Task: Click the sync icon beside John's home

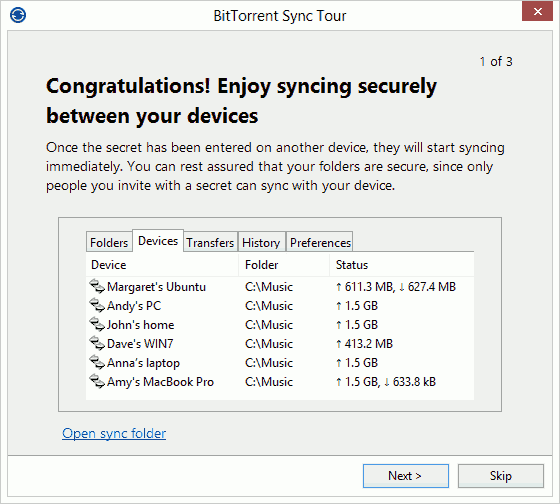Action: pyautogui.click(x=97, y=324)
